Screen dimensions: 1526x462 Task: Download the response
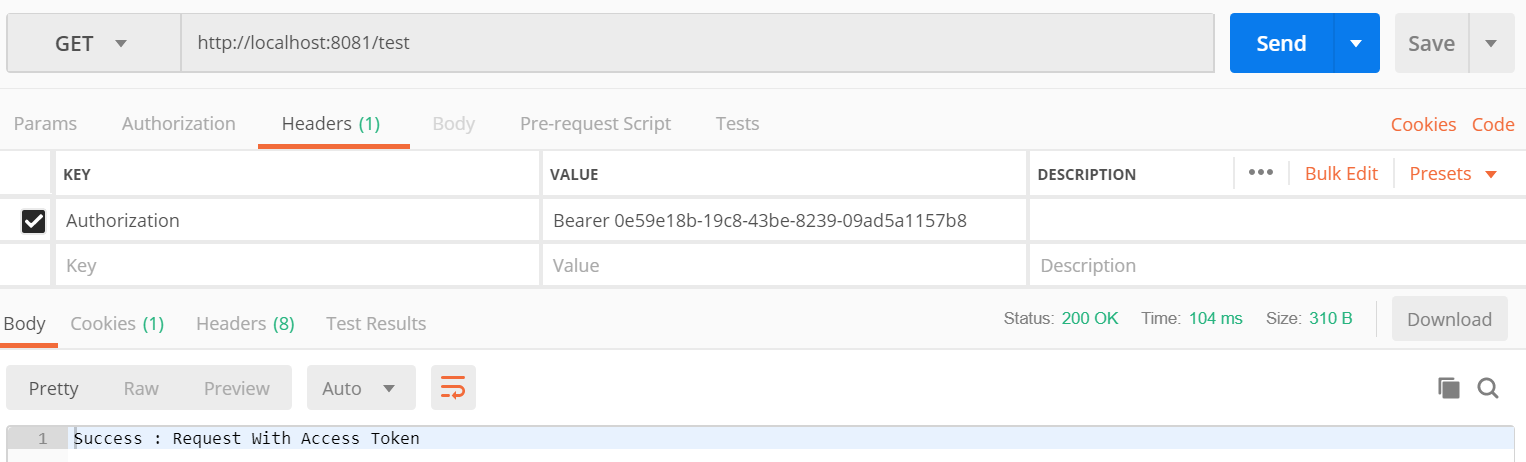(1449, 319)
